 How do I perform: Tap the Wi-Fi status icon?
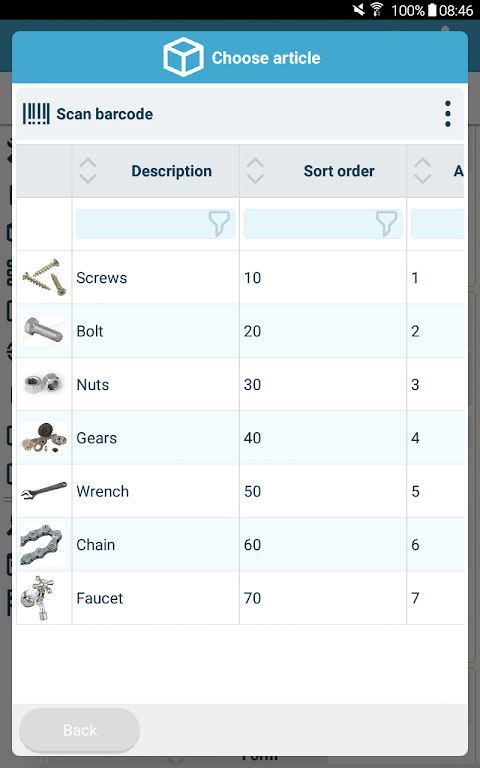point(377,10)
